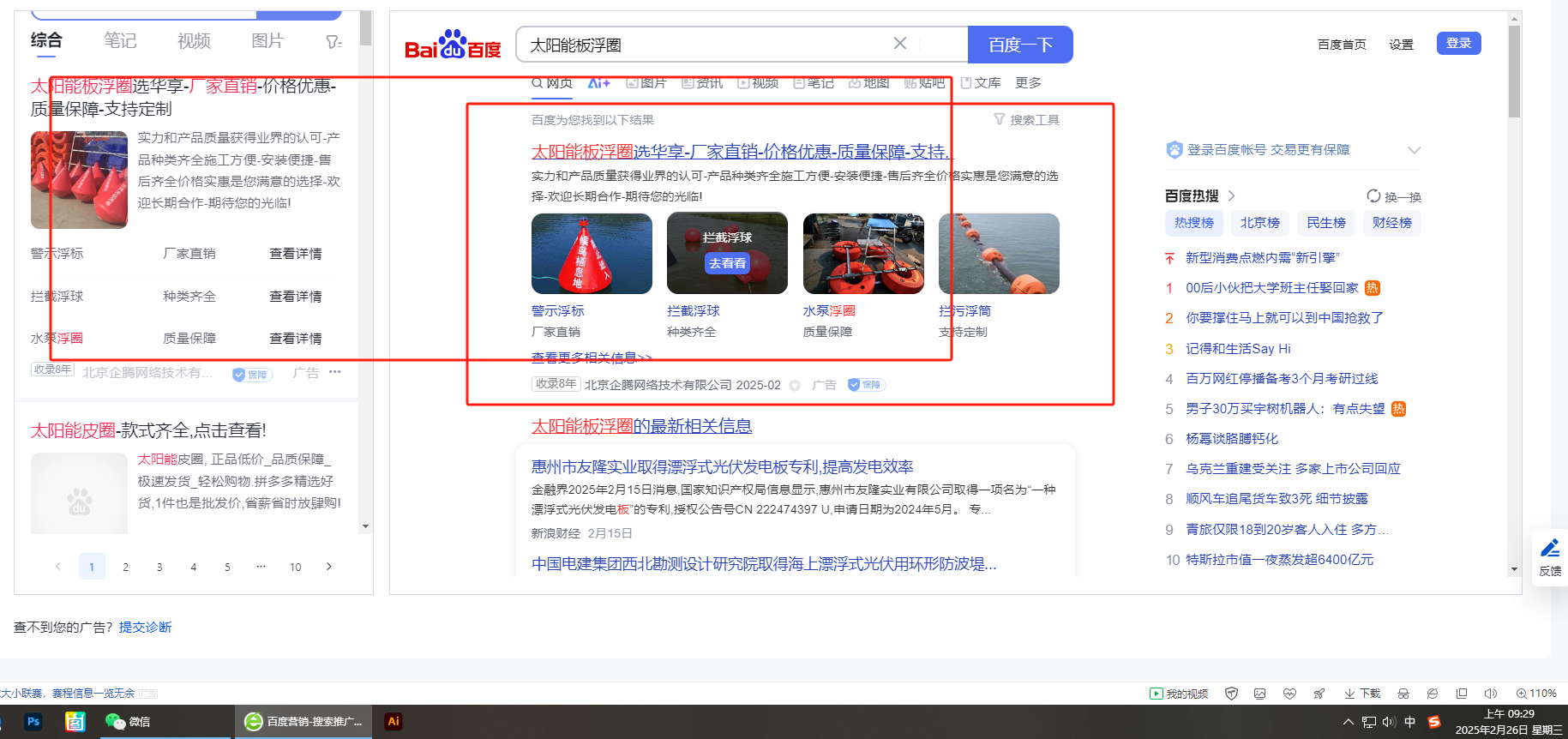Viewport: 1568px width, 739px height.
Task: Click the rocket accelerator icon in status bar
Action: [1319, 694]
